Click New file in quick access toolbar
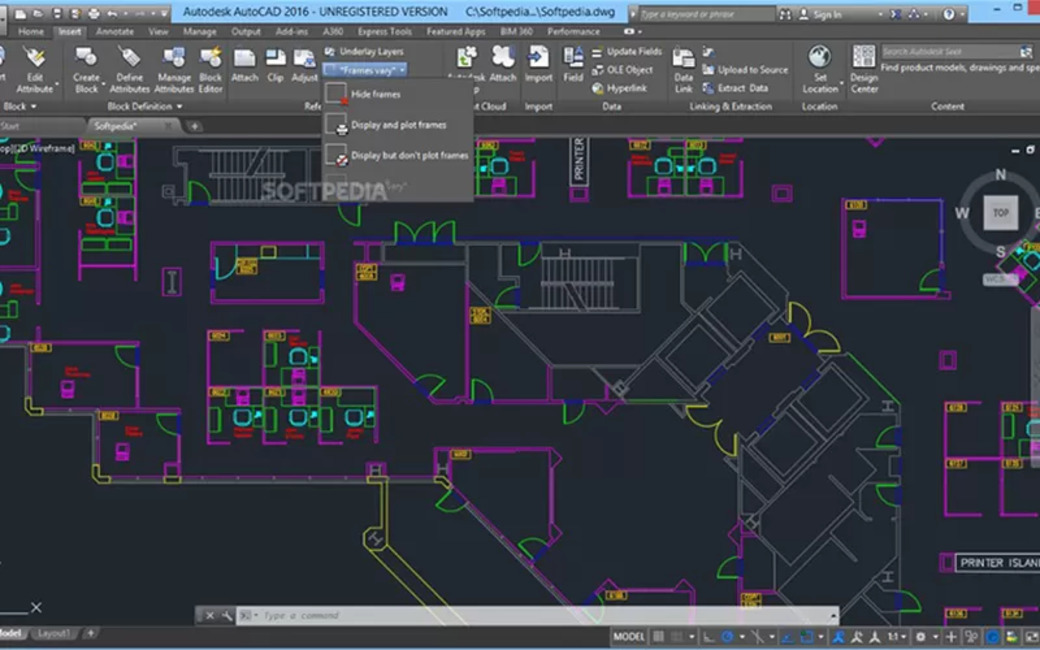The image size is (1040, 650). tap(21, 13)
